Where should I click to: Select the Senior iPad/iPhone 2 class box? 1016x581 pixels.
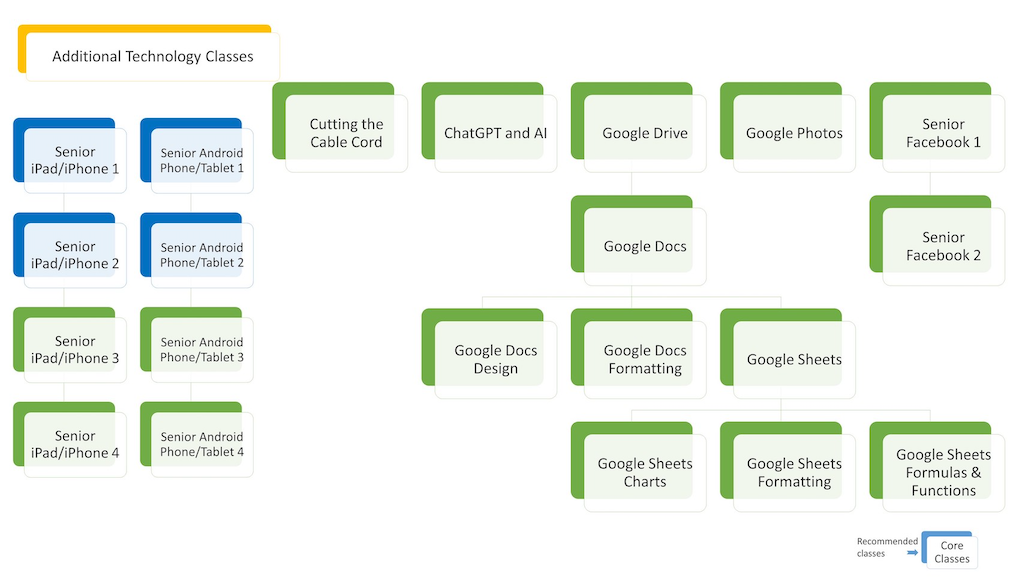coord(70,251)
